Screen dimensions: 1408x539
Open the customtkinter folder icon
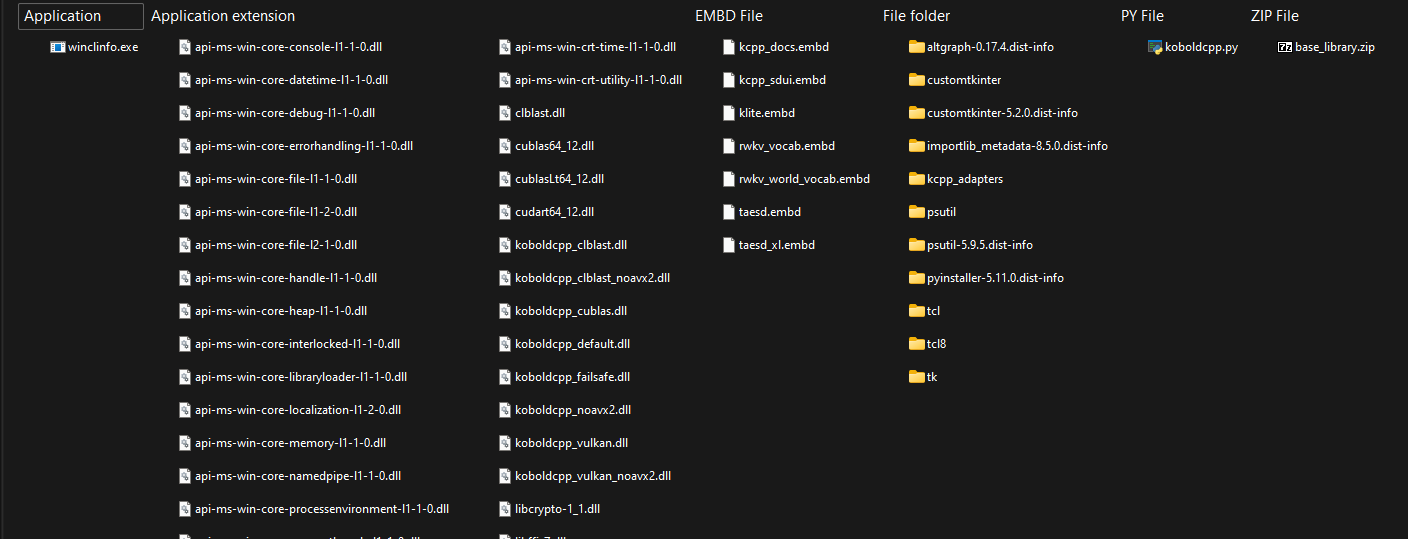917,80
